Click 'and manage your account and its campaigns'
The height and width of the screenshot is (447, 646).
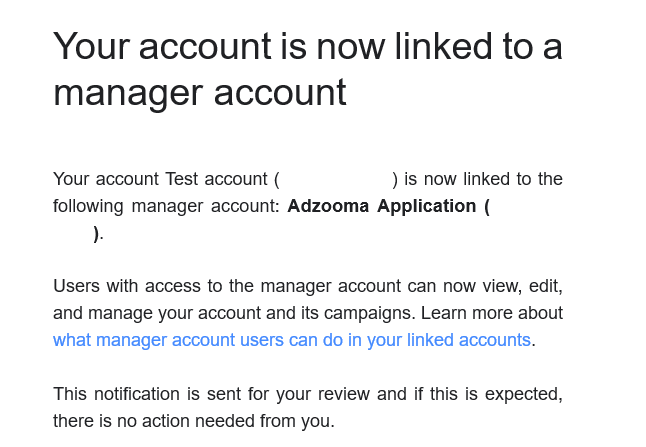point(232,313)
